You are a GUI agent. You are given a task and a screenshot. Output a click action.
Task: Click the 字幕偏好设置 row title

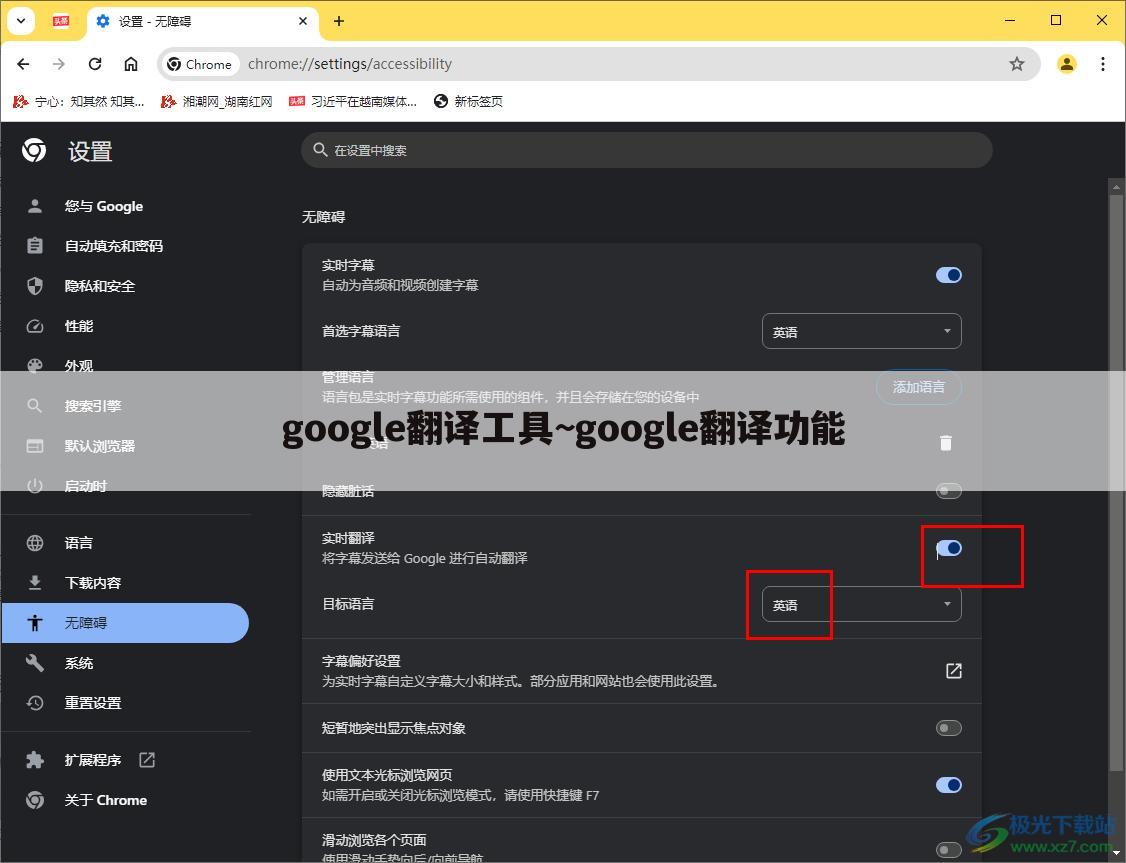point(361,661)
